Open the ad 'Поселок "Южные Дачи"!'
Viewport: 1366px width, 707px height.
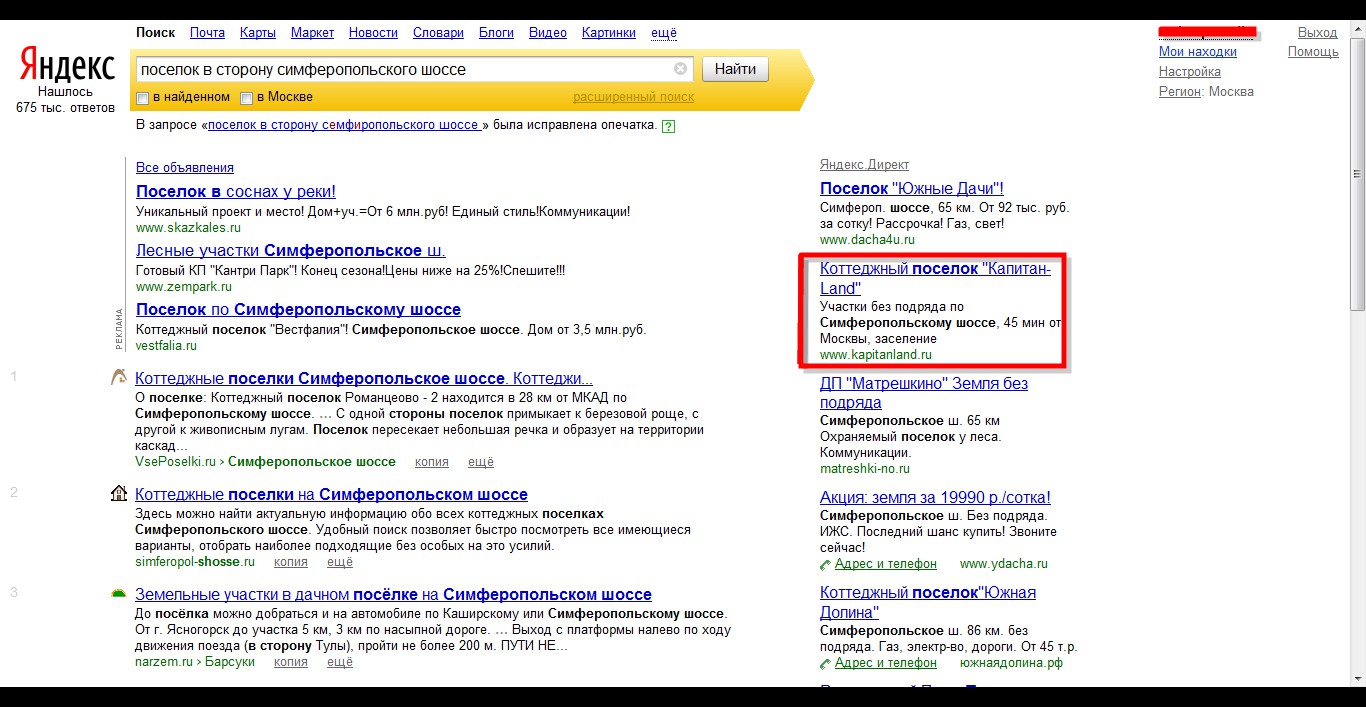tap(912, 189)
